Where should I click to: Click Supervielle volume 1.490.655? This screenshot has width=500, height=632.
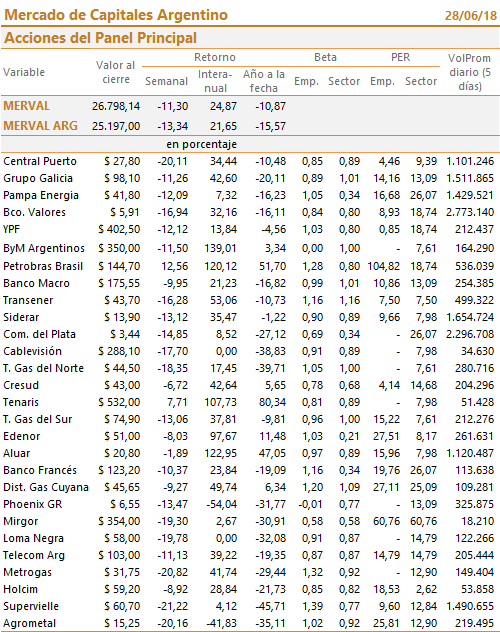(x=470, y=606)
